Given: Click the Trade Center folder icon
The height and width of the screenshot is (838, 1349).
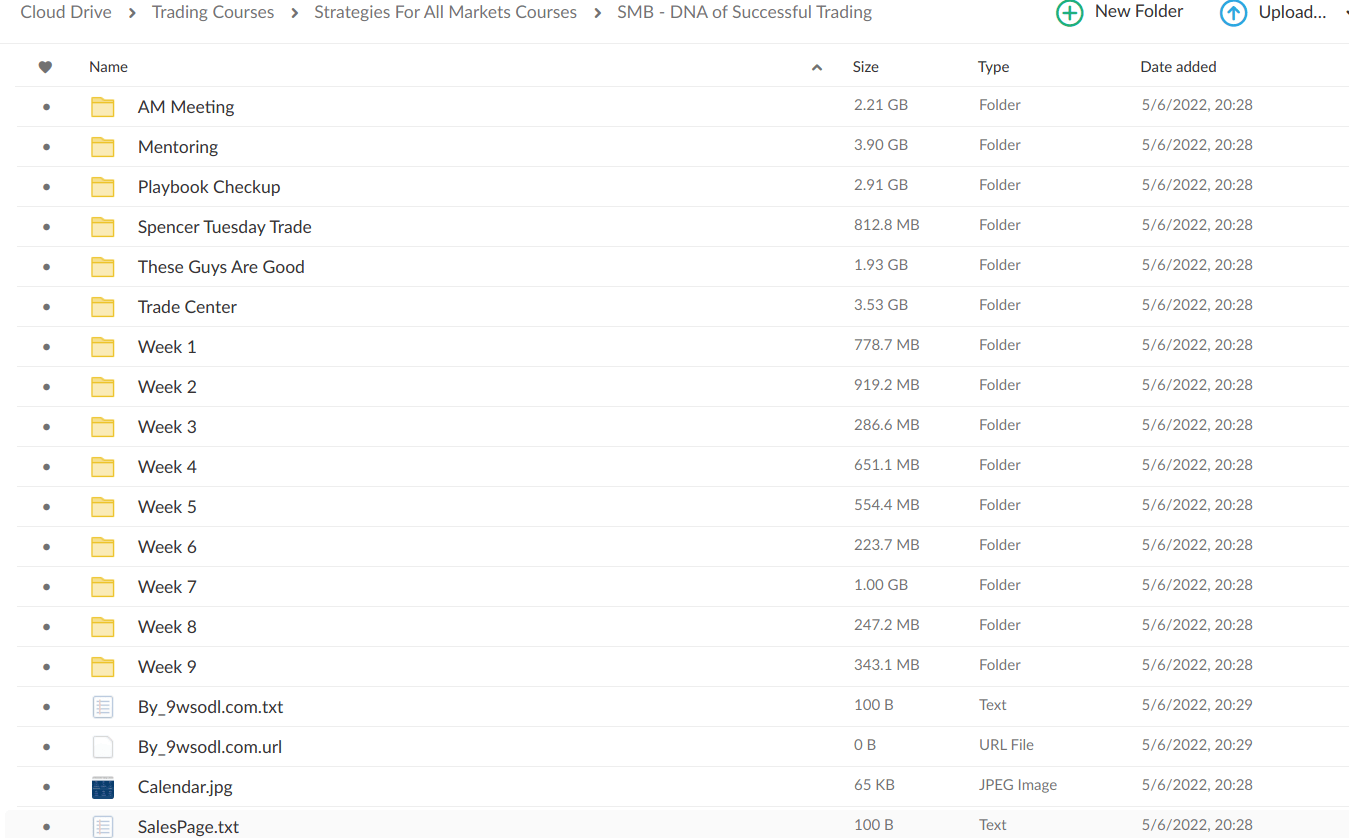Looking at the screenshot, I should [x=102, y=307].
